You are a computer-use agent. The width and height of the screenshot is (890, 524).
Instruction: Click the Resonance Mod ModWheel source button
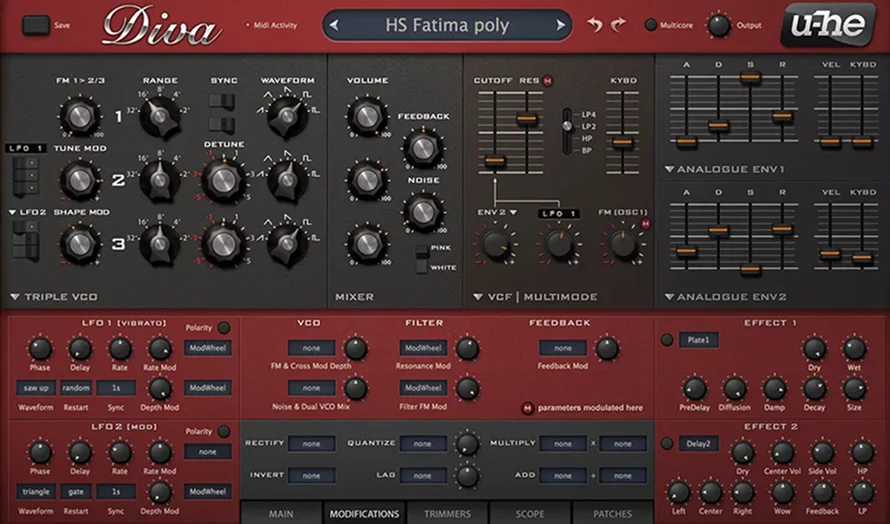click(x=424, y=348)
